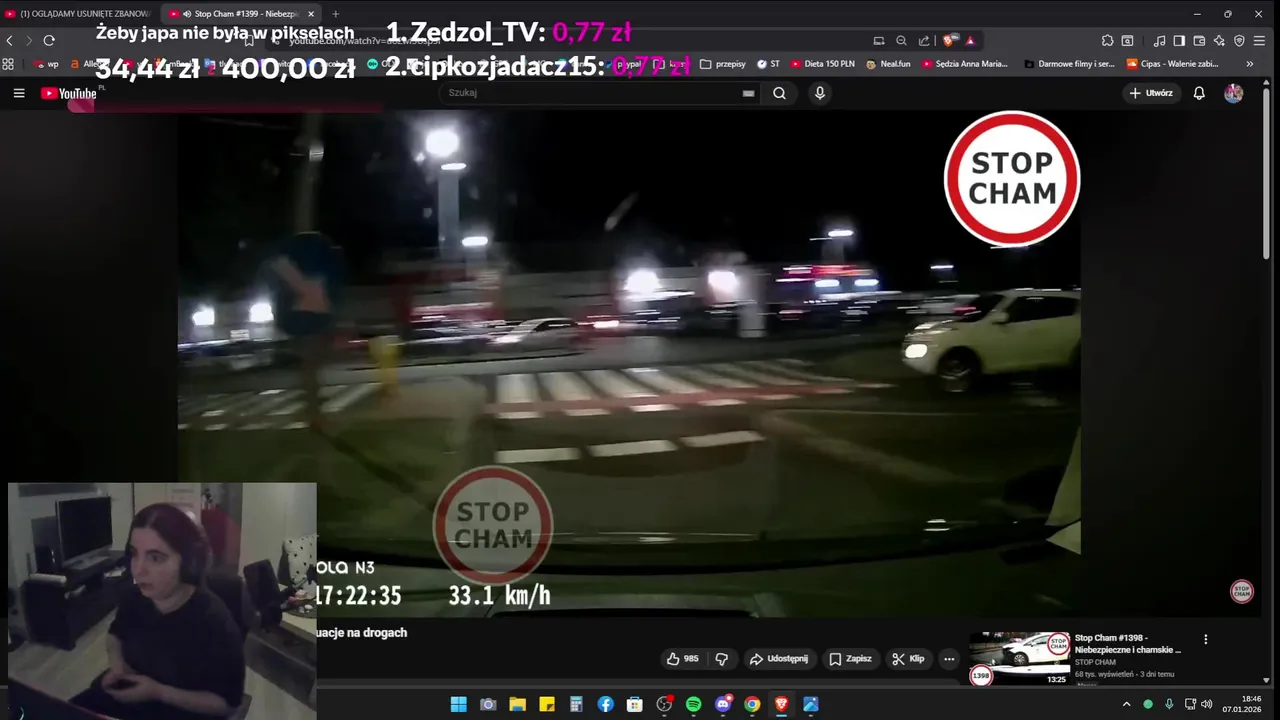
Task: Open Stop Cham #1398 video title link
Action: pyautogui.click(x=1127, y=643)
